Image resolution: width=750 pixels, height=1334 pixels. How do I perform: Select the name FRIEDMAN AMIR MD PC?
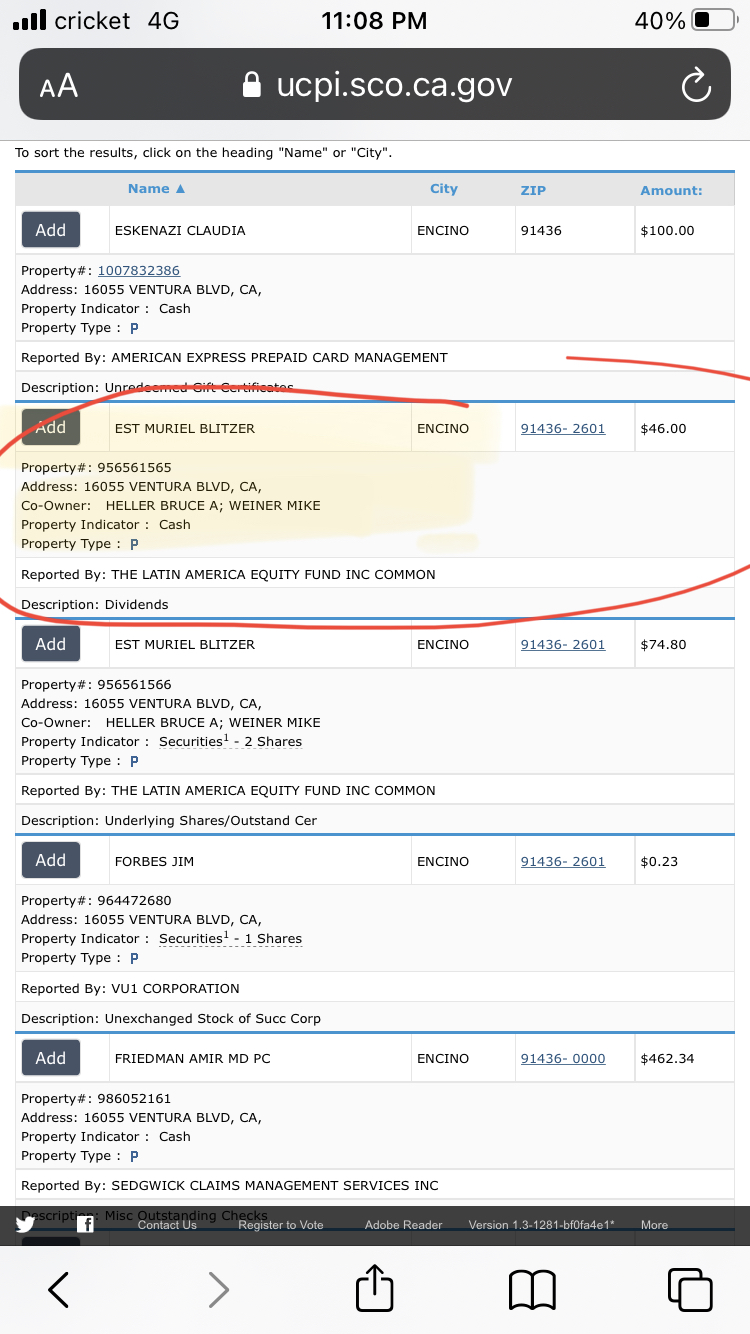point(193,1058)
